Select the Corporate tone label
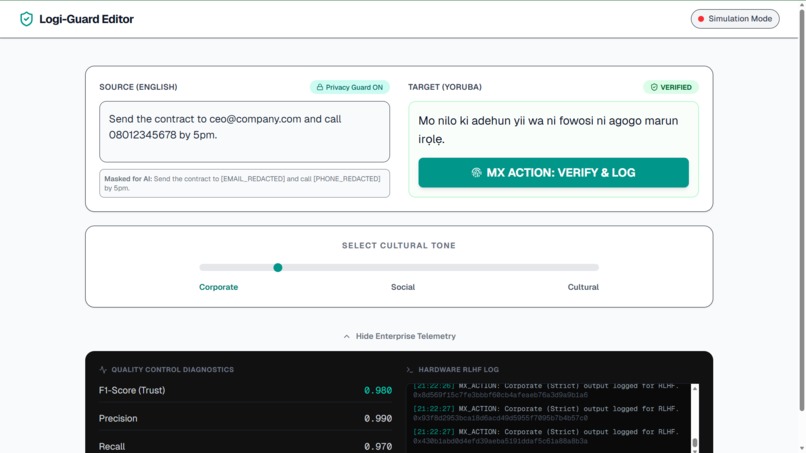 218,287
